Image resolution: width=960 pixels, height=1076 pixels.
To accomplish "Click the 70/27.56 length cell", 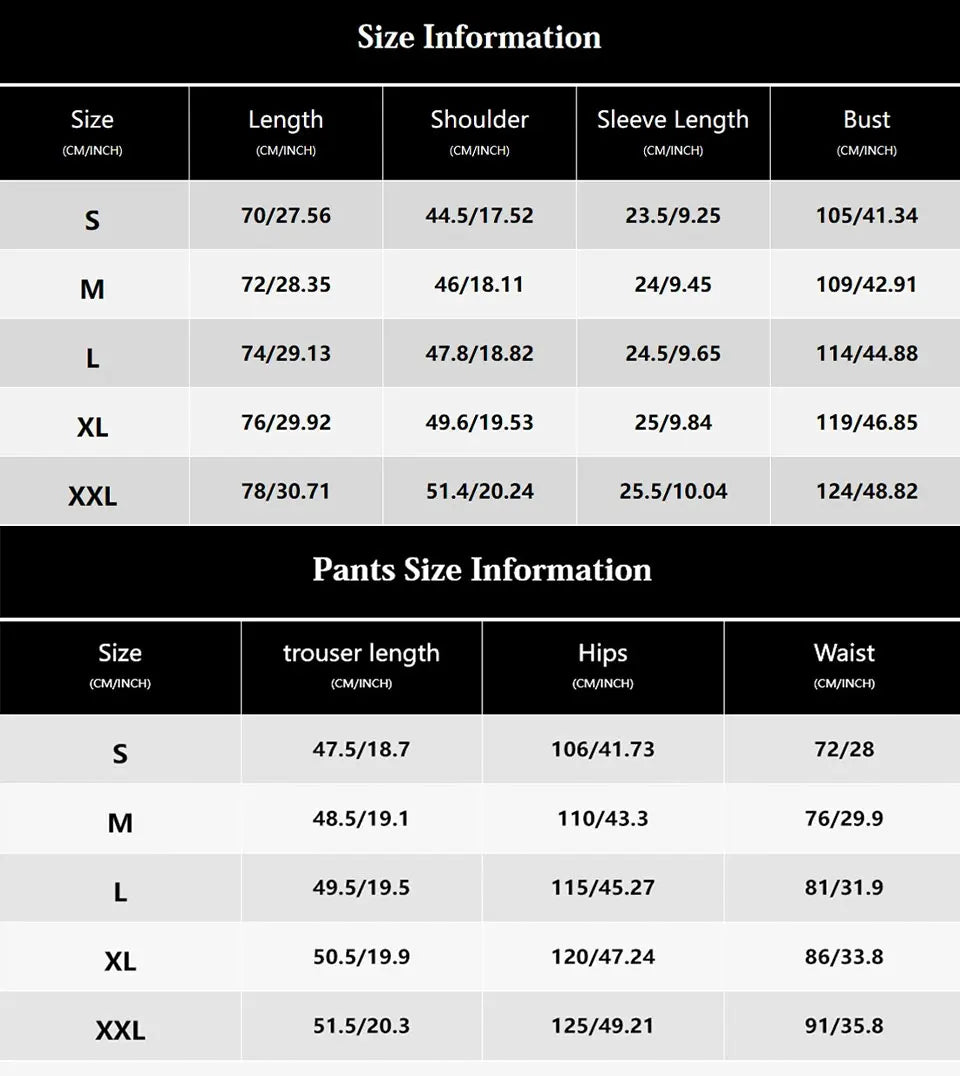I will (286, 216).
